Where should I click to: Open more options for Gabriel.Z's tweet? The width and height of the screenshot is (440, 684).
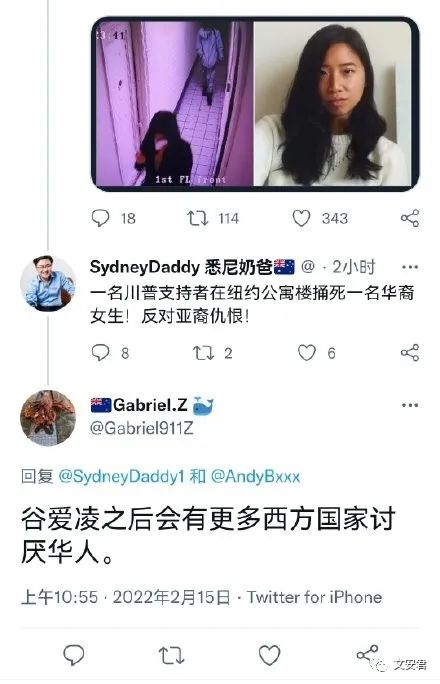click(409, 405)
